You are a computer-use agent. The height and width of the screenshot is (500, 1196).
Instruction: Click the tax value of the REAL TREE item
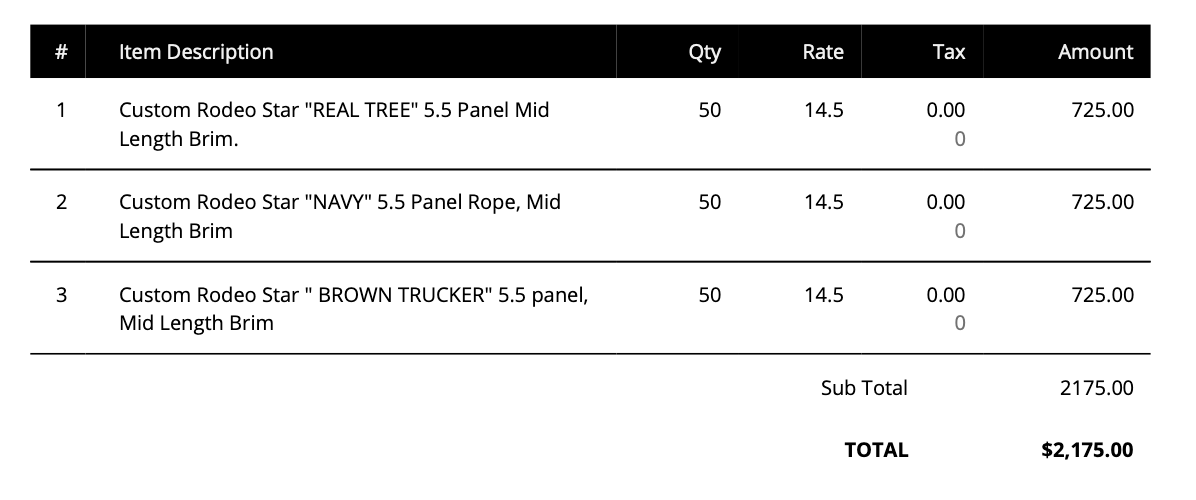tap(945, 110)
